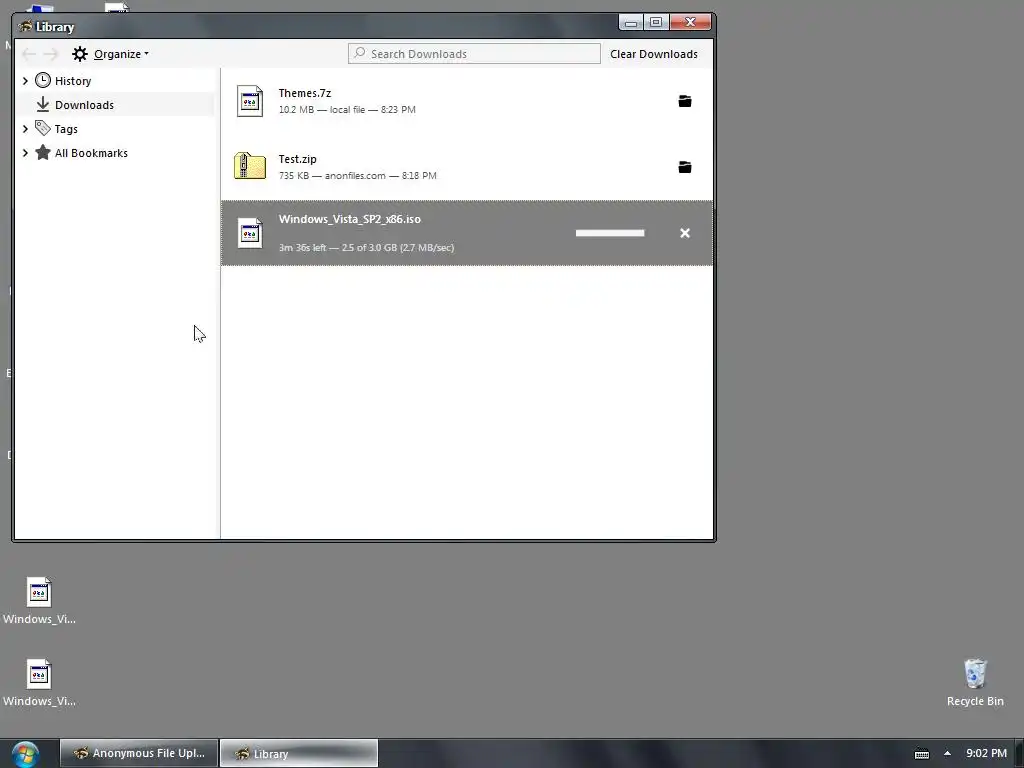Screen dimensions: 1024x768
Task: Select All Bookmarks in the sidebar
Action: point(91,153)
